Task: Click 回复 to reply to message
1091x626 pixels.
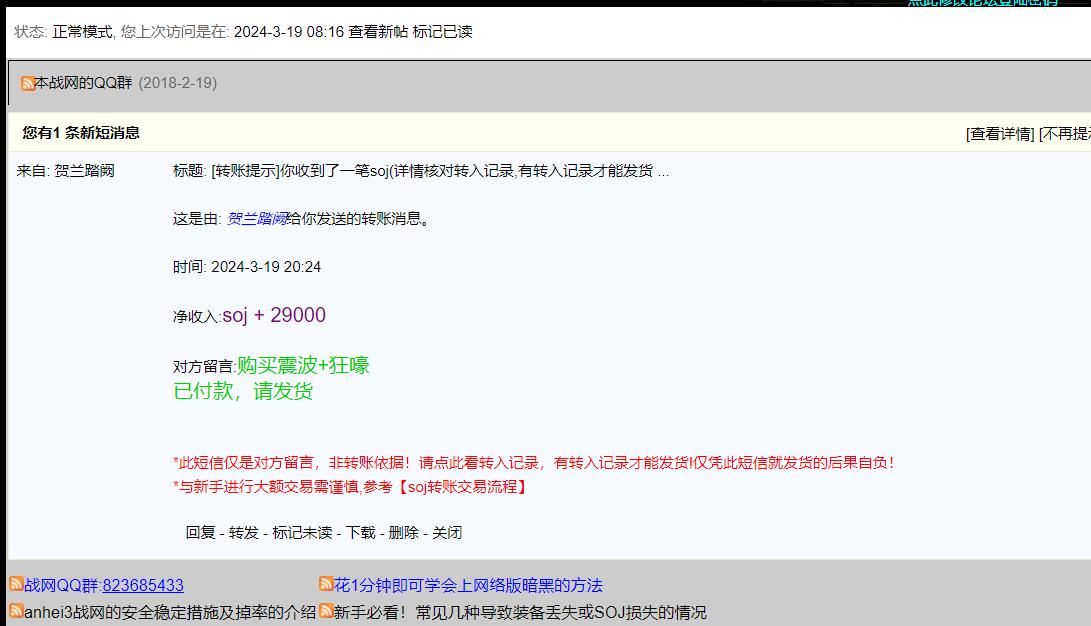Action: (200, 533)
